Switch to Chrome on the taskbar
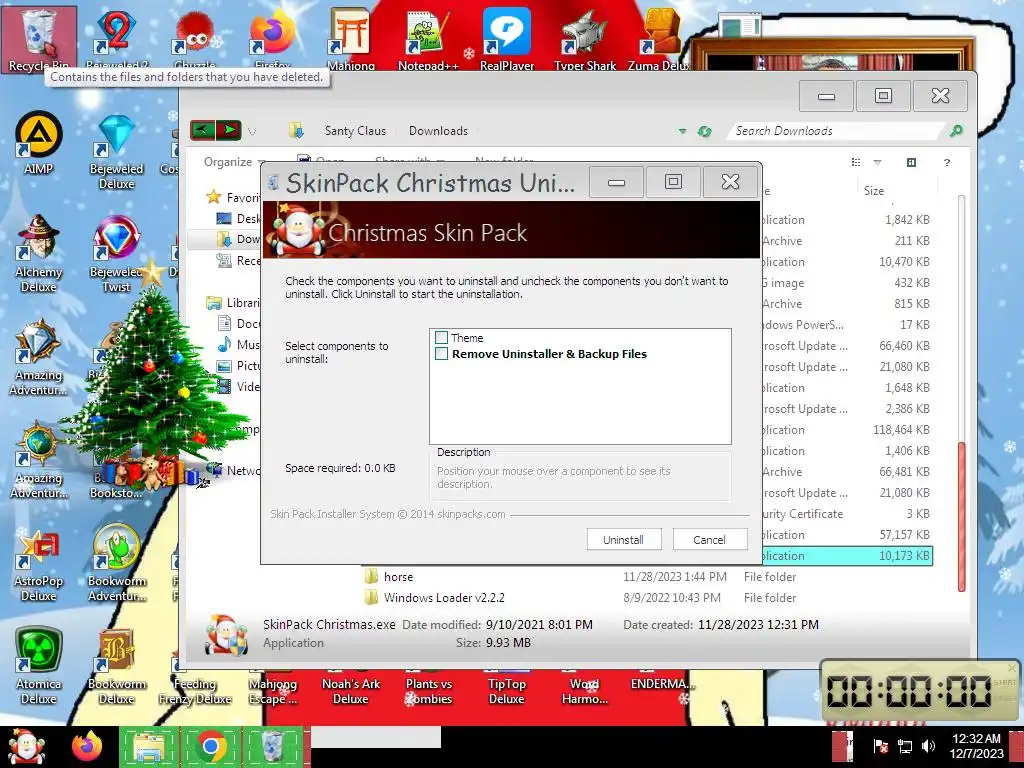The image size is (1024, 768). tap(210, 747)
